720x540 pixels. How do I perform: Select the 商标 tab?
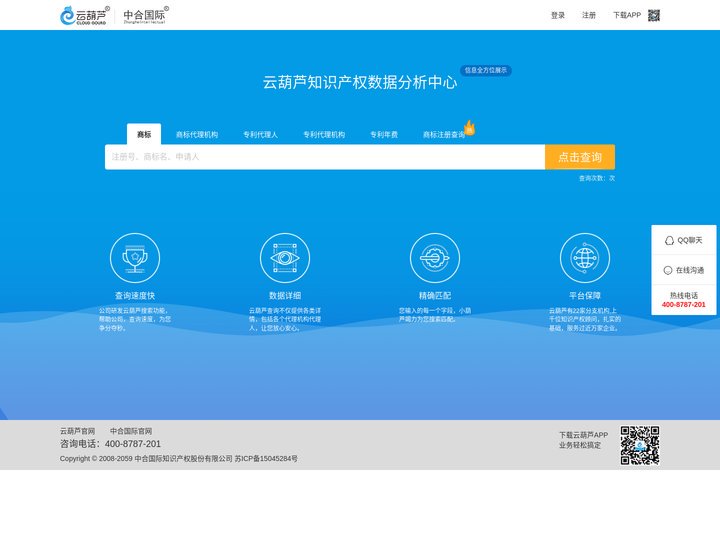pyautogui.click(x=144, y=134)
